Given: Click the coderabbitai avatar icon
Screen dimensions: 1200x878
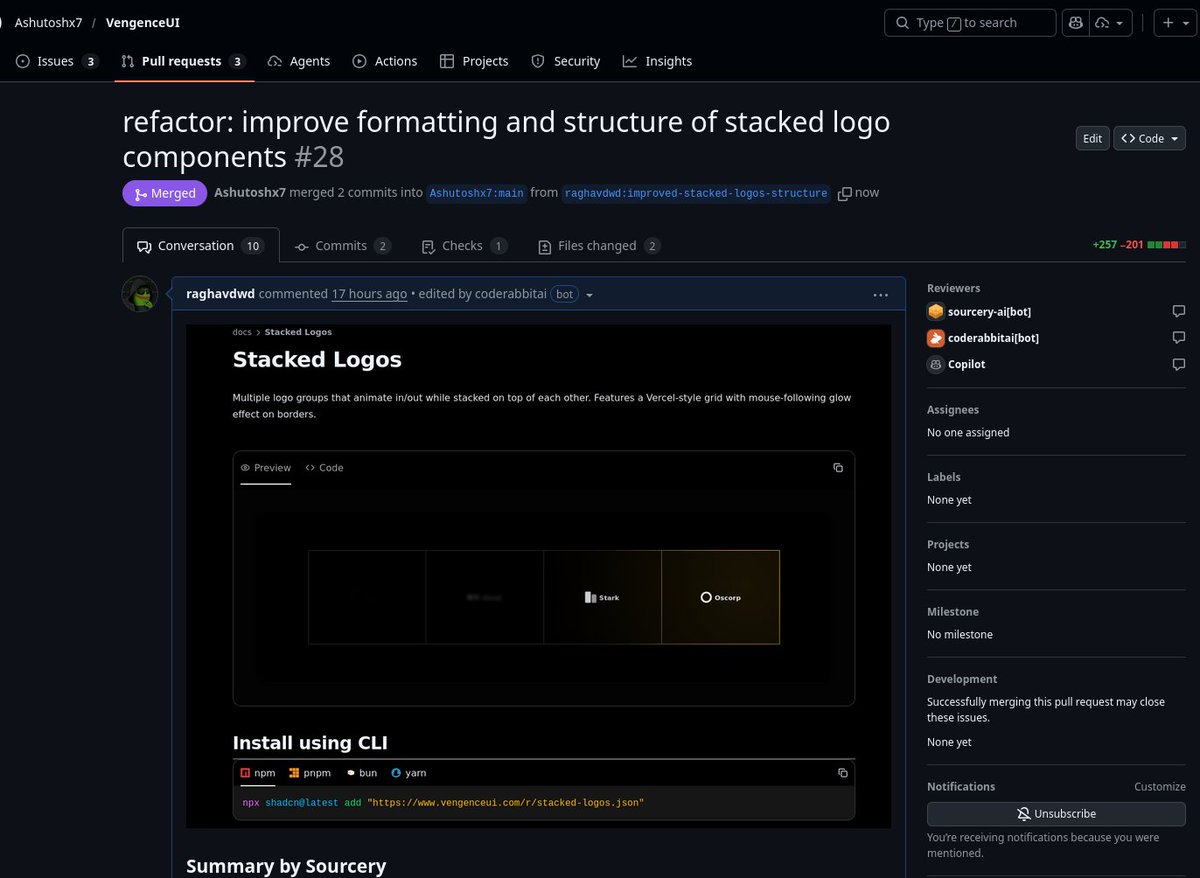Looking at the screenshot, I should 935,338.
